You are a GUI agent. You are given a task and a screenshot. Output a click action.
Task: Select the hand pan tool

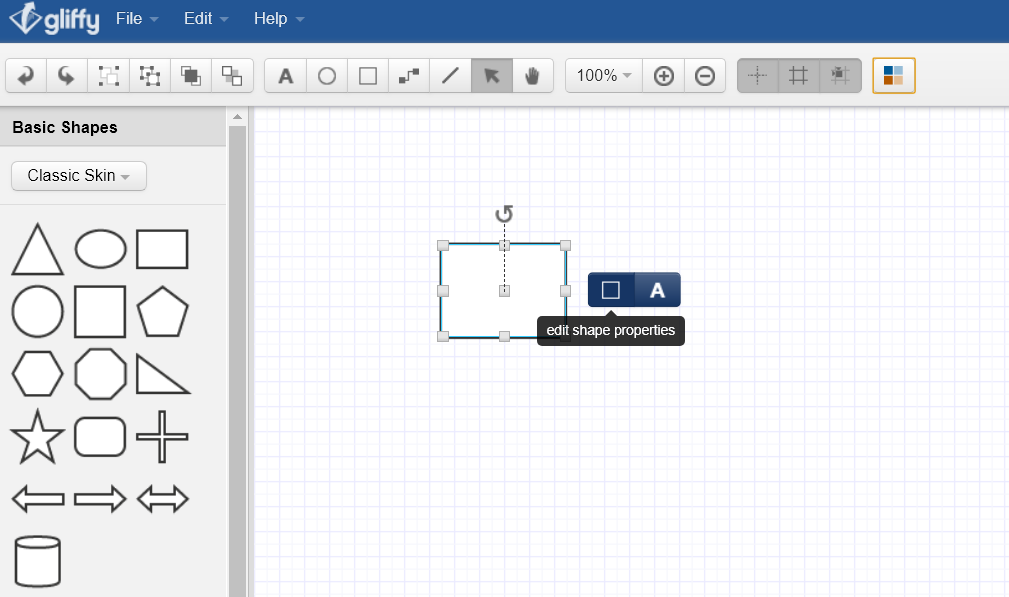[x=532, y=76]
